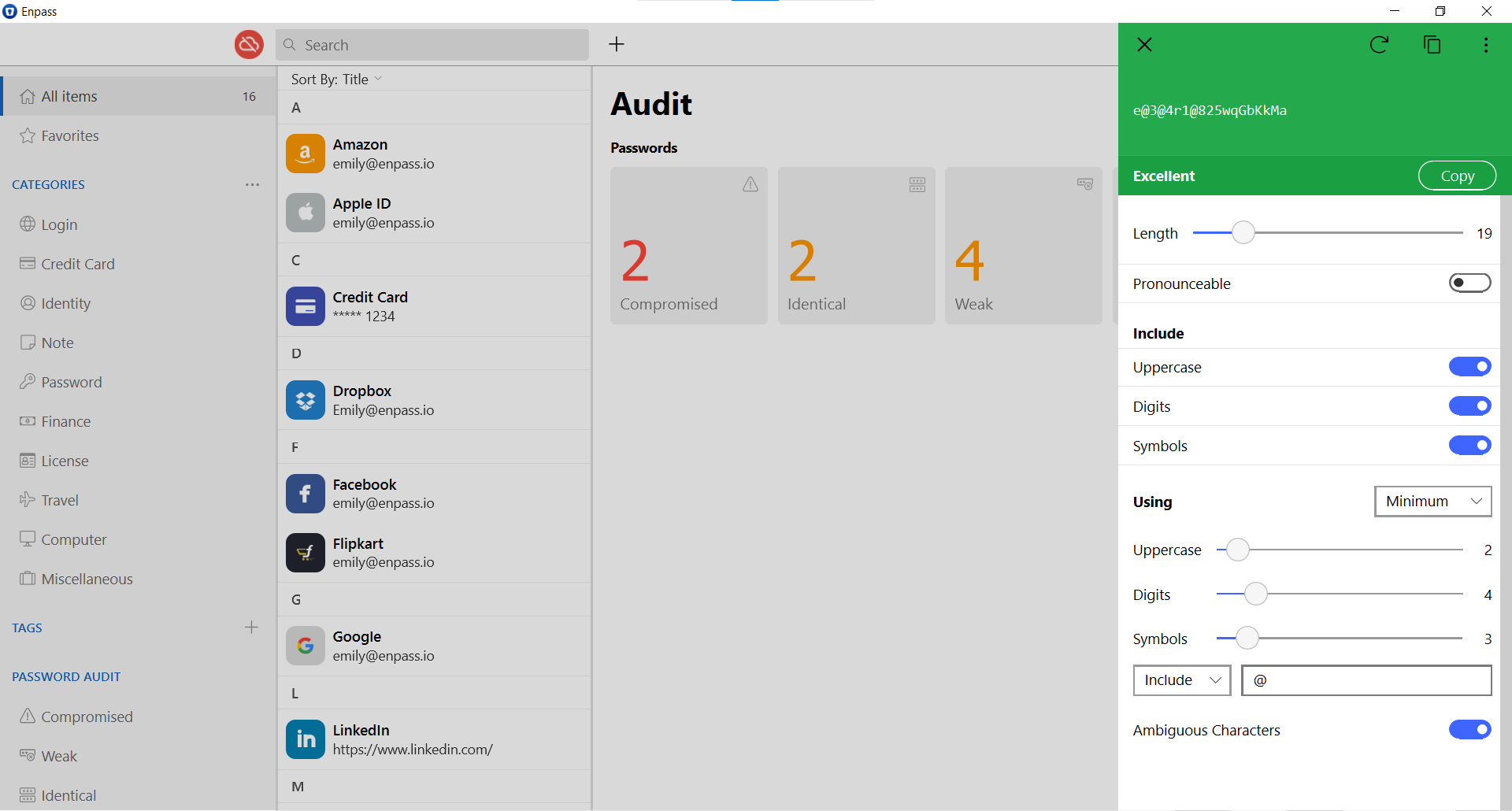Open Identical under Password Audit
This screenshot has height=811, width=1512.
coord(139,795)
